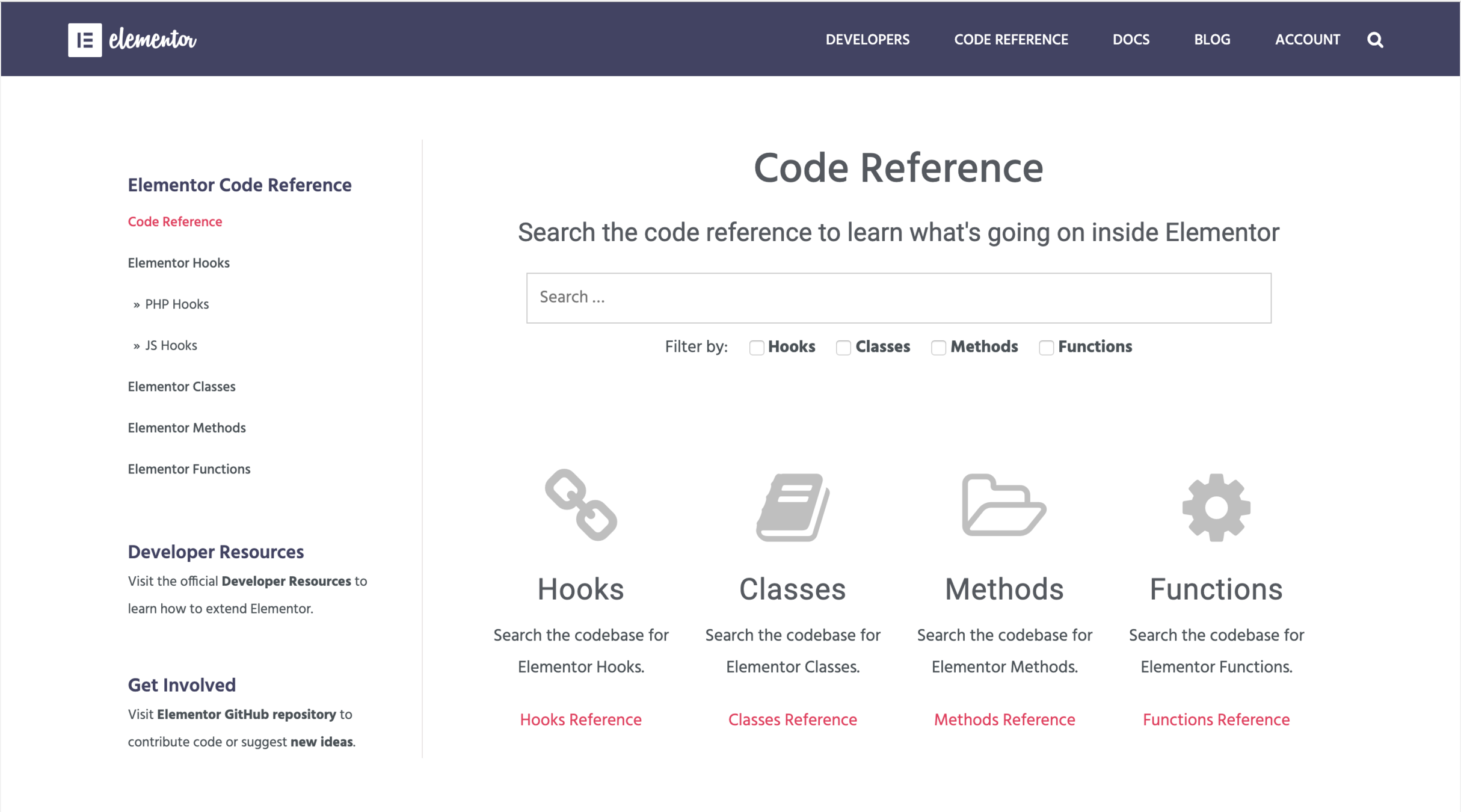The height and width of the screenshot is (812, 1461).
Task: Click the Methods open-folder icon
Action: 1003,505
